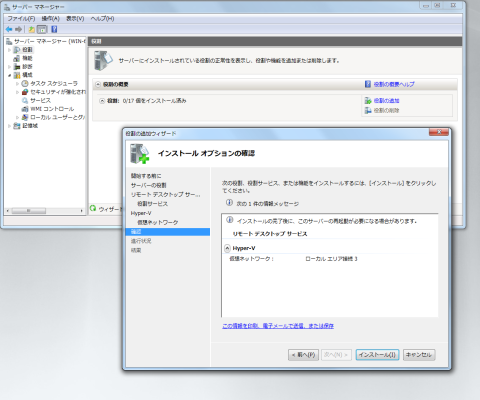The image size is (480, 400).
Task: Click the タスク スケジューラ clock icon
Action: click(x=25, y=83)
